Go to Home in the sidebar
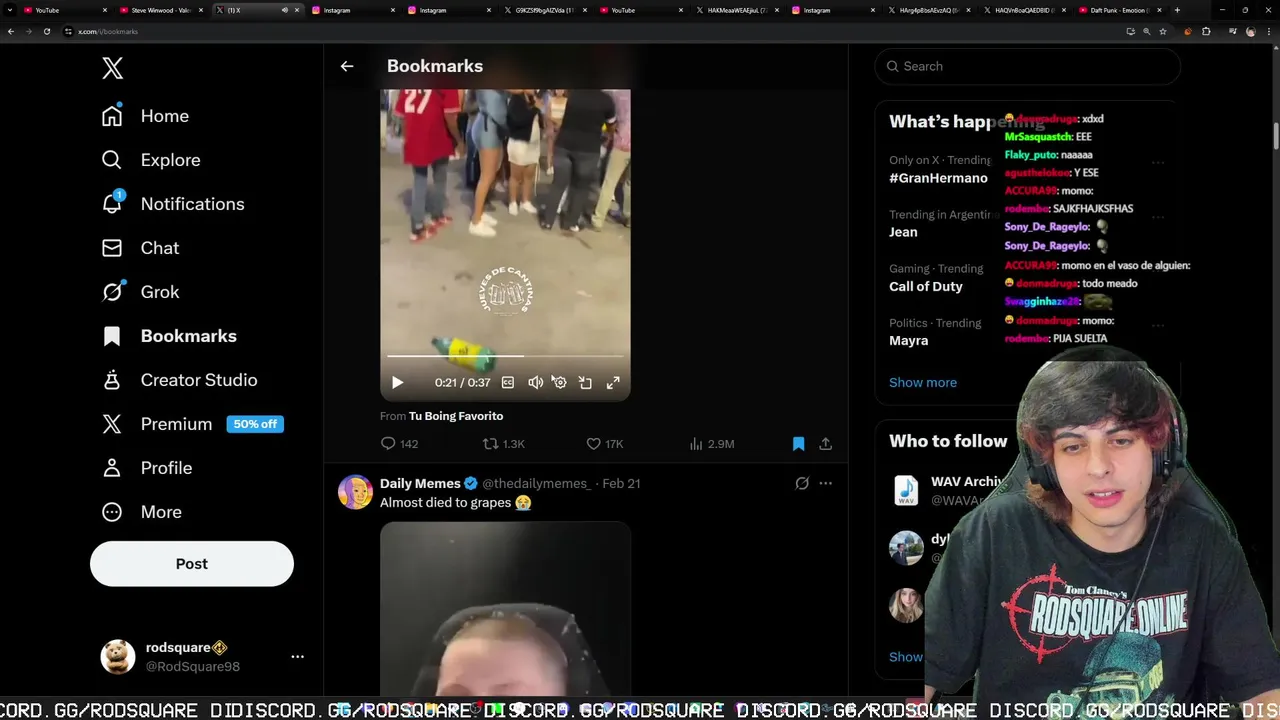Image resolution: width=1280 pixels, height=720 pixels. coord(145,116)
